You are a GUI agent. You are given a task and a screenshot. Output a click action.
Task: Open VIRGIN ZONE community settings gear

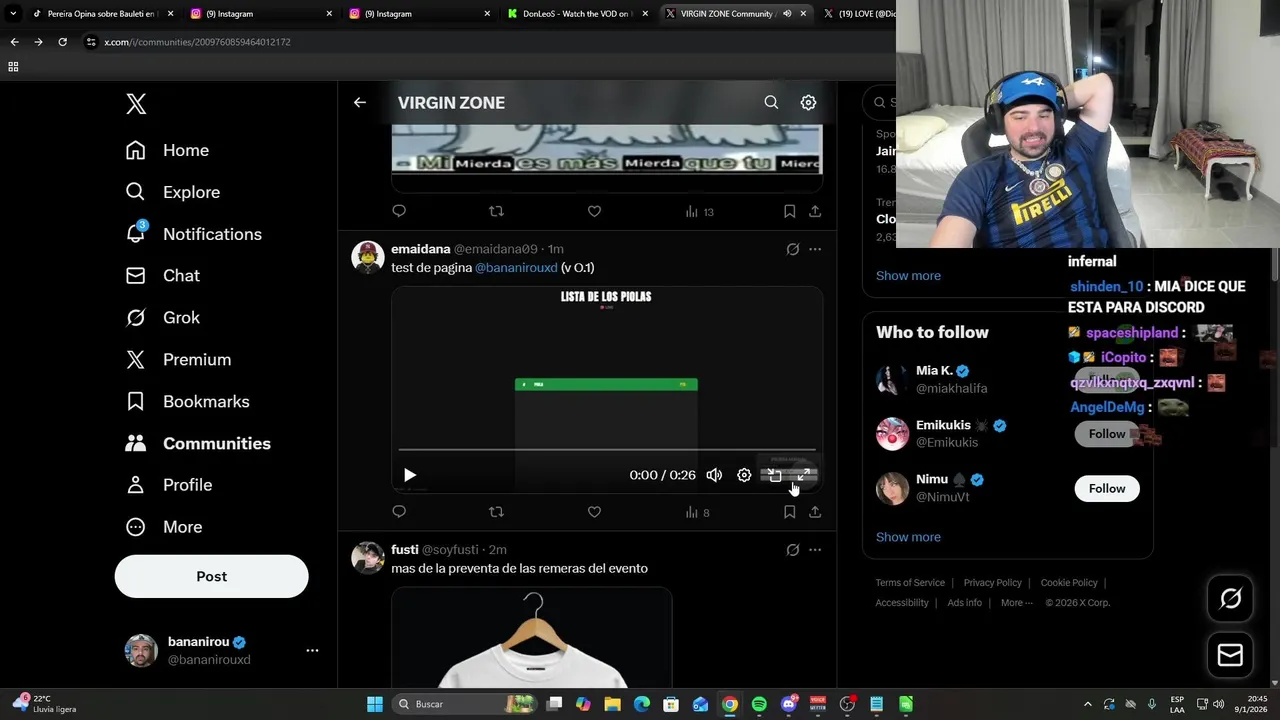[808, 102]
